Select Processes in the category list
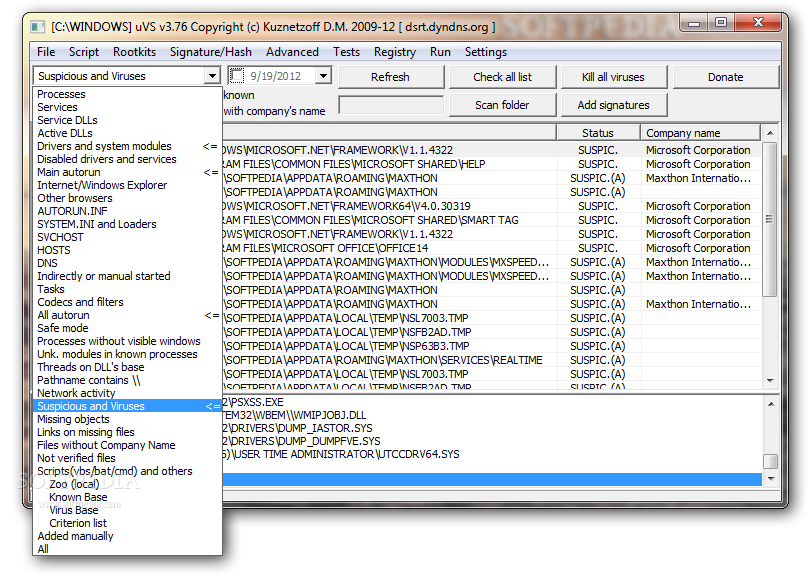The height and width of the screenshot is (576, 809). (x=127, y=94)
